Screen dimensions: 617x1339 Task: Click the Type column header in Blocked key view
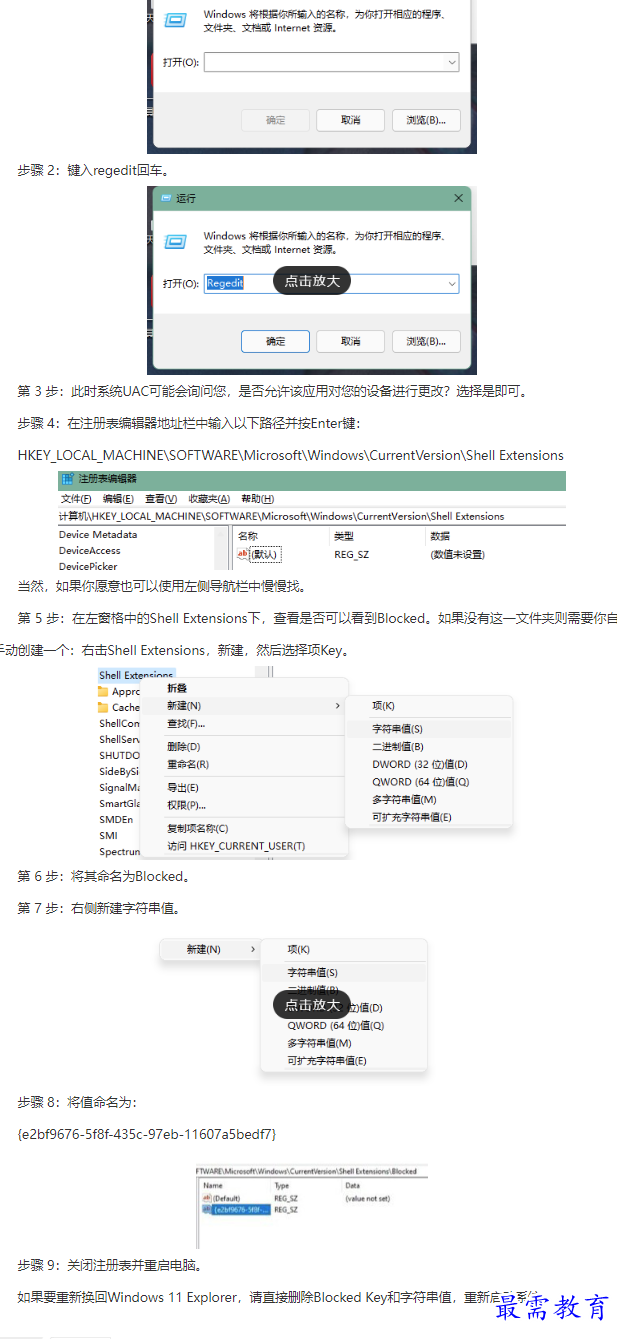coord(281,1185)
